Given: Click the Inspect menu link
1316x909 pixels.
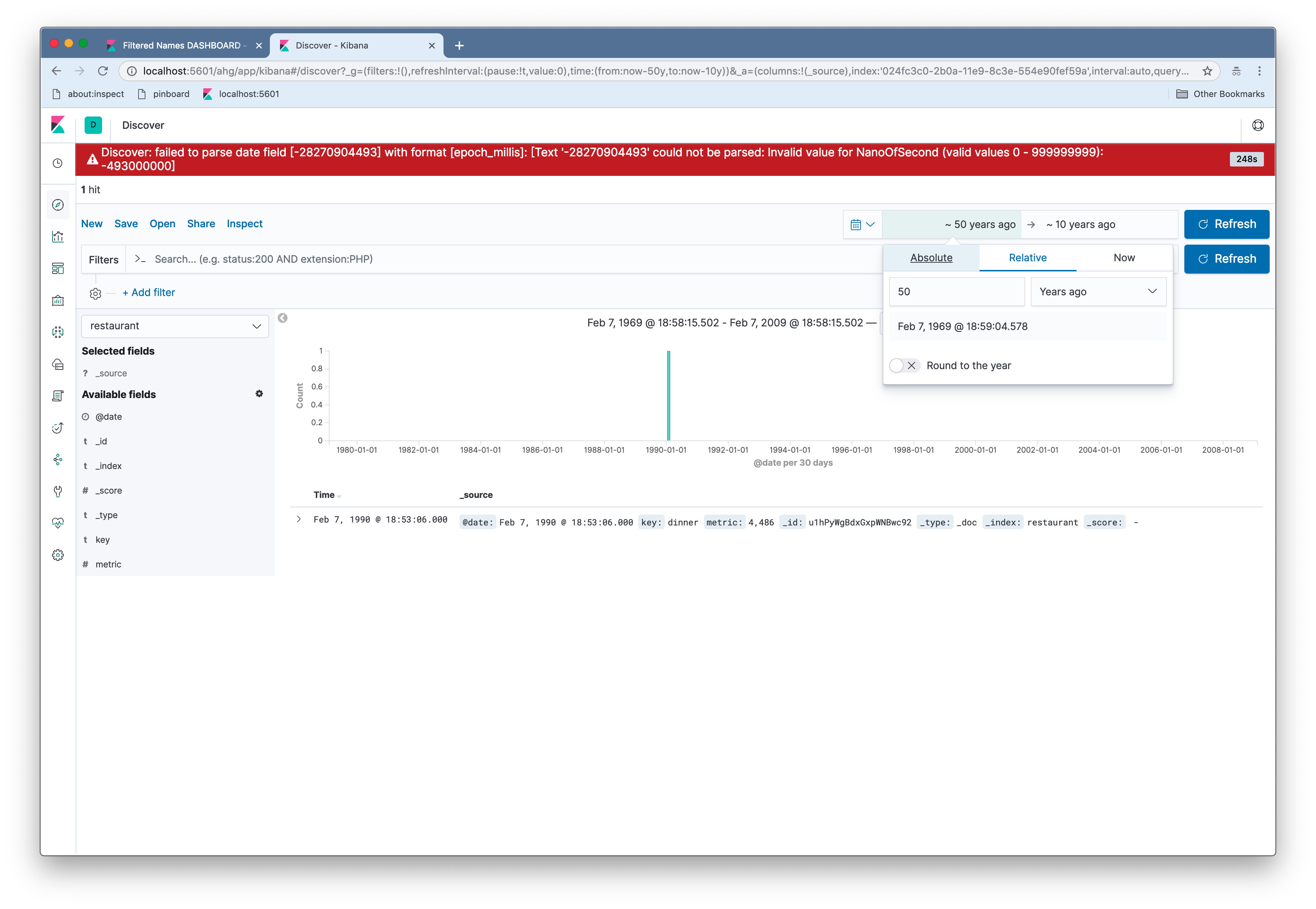Looking at the screenshot, I should (x=244, y=224).
